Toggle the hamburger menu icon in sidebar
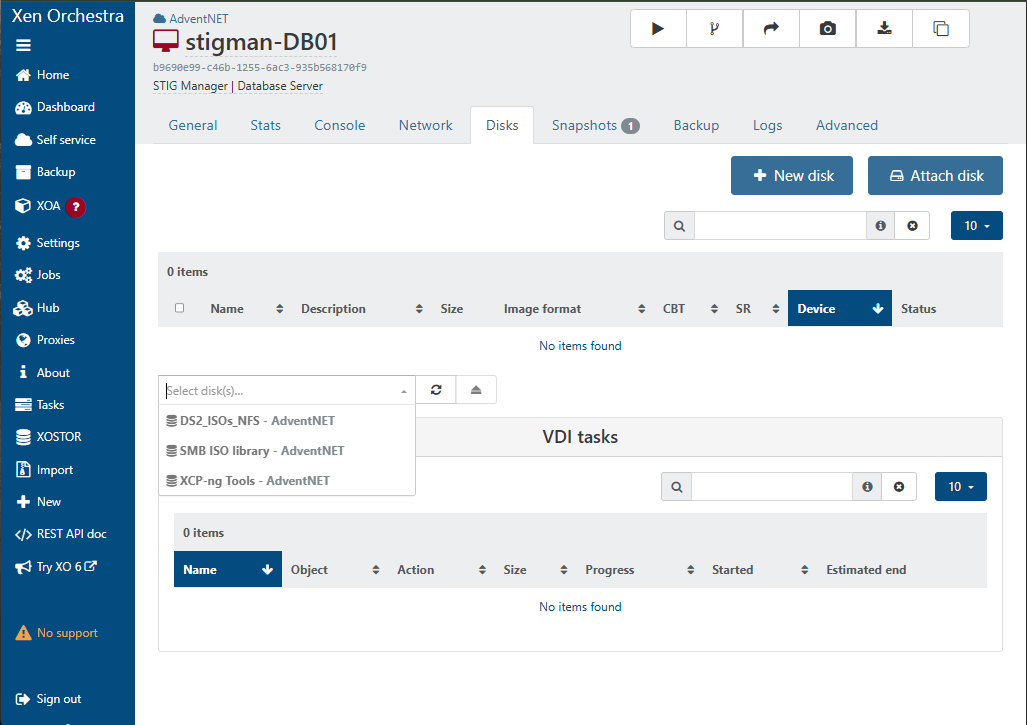The height and width of the screenshot is (725, 1027). [x=24, y=45]
